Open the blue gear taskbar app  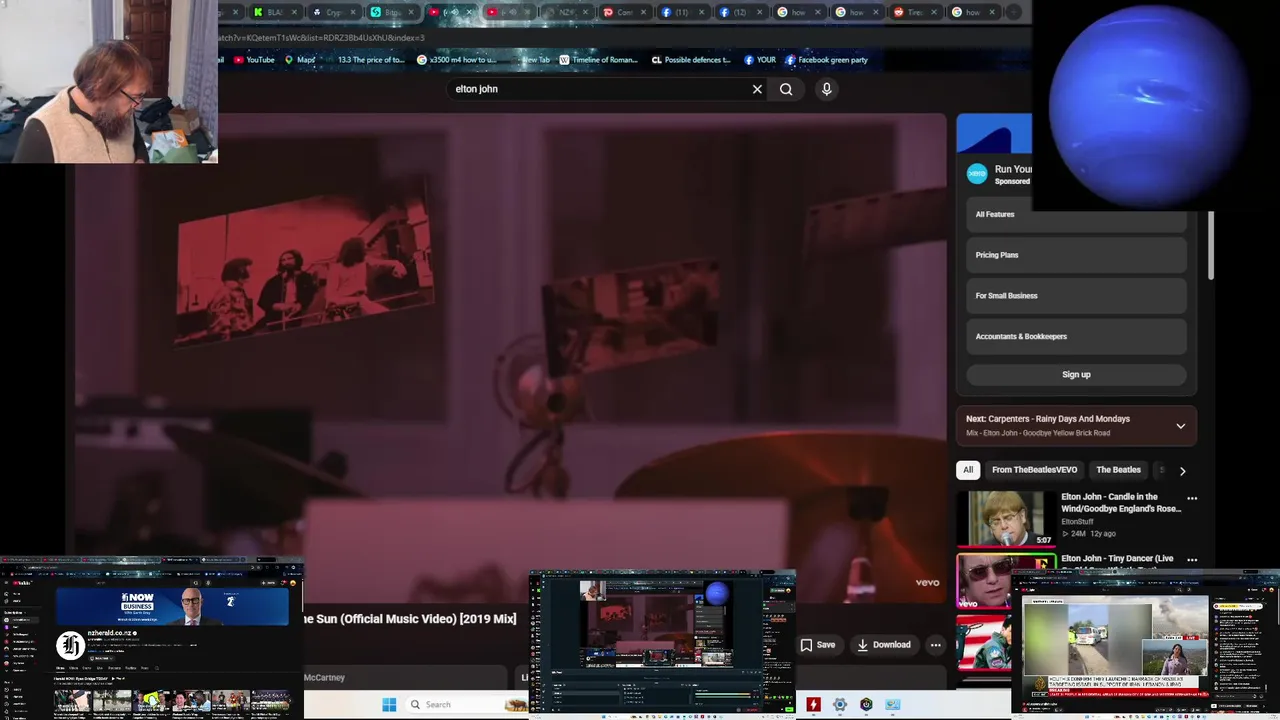point(840,704)
